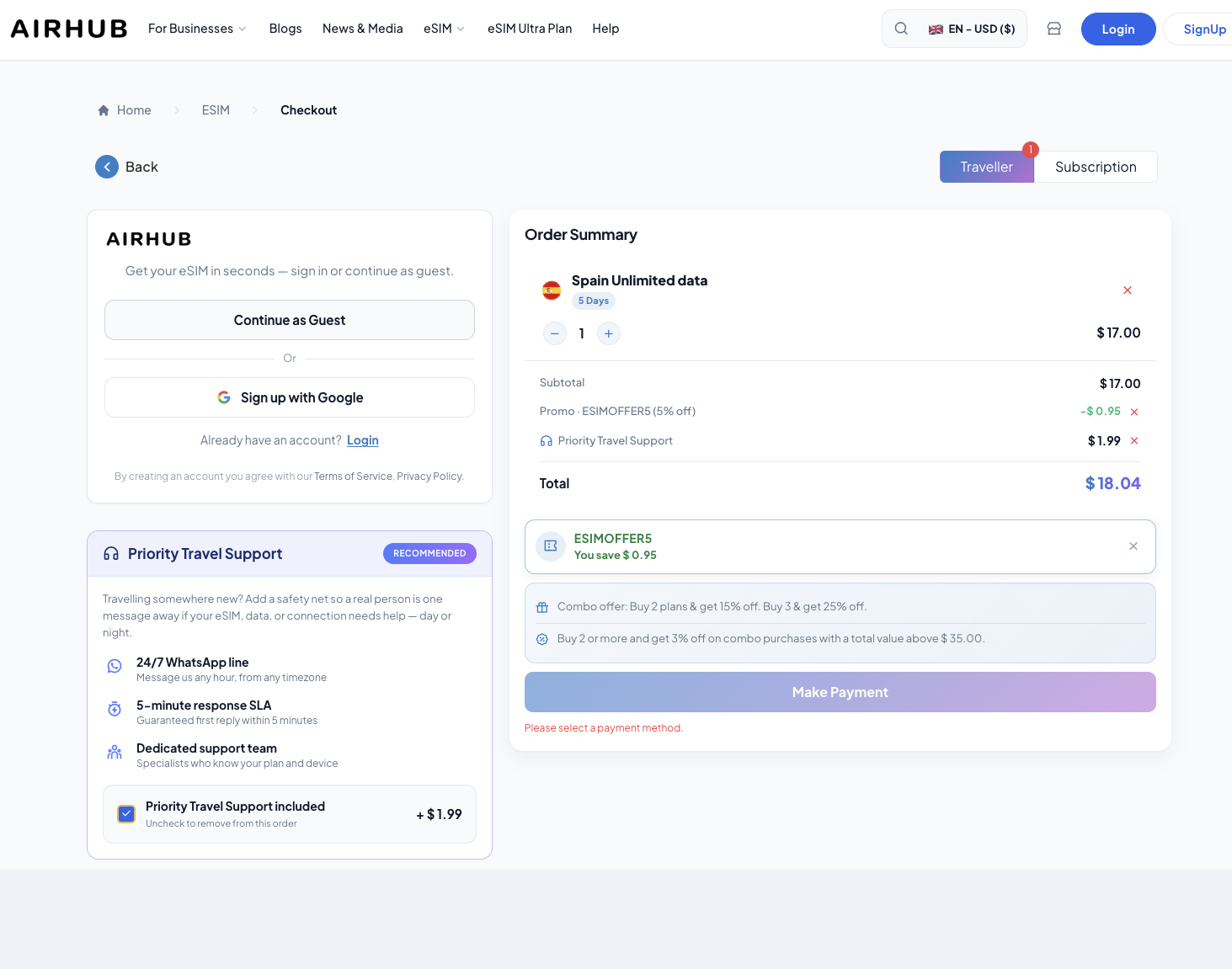The image size is (1232, 969).
Task: Switch to Traveller tab
Action: tap(987, 167)
